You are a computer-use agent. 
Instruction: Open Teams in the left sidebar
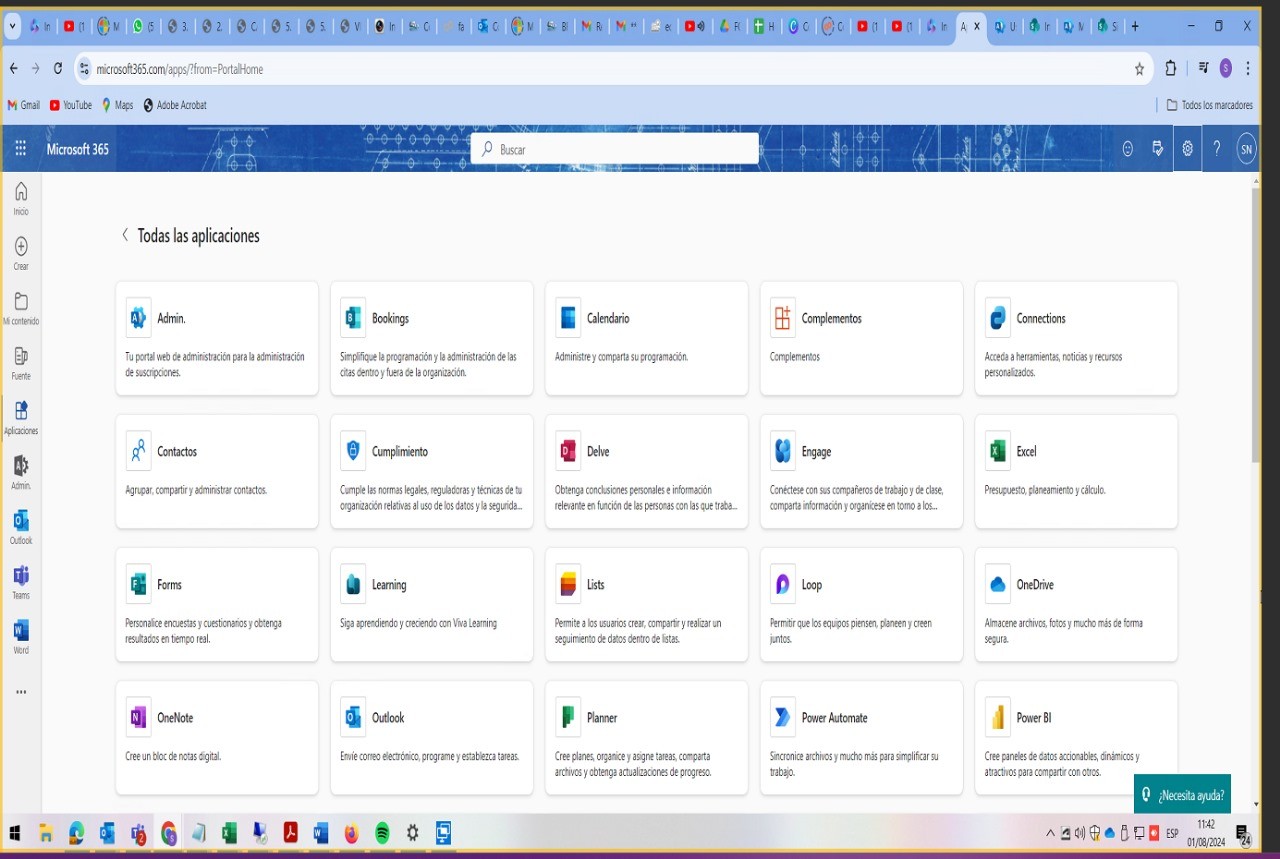21,583
